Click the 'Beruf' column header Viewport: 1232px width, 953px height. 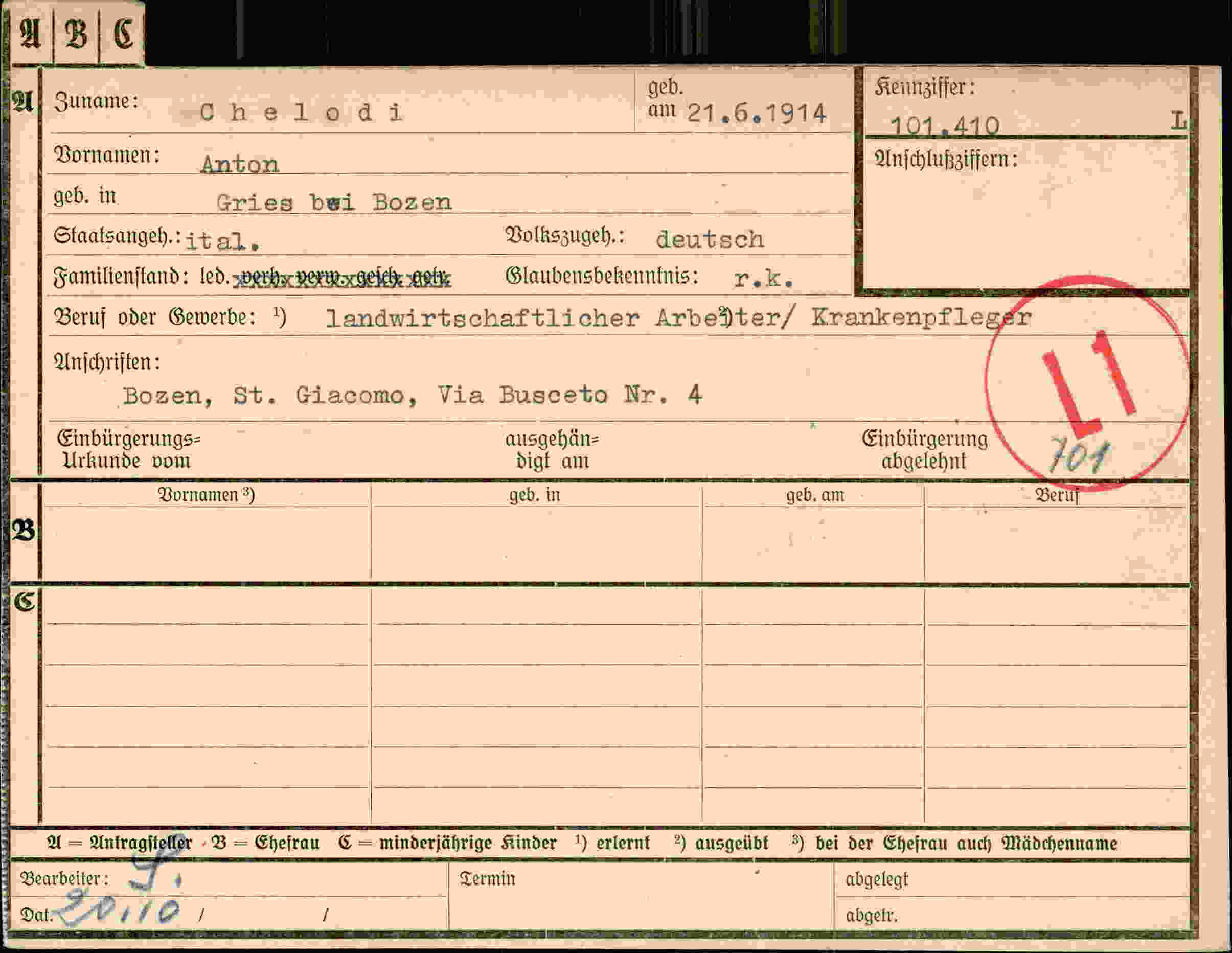(1057, 495)
